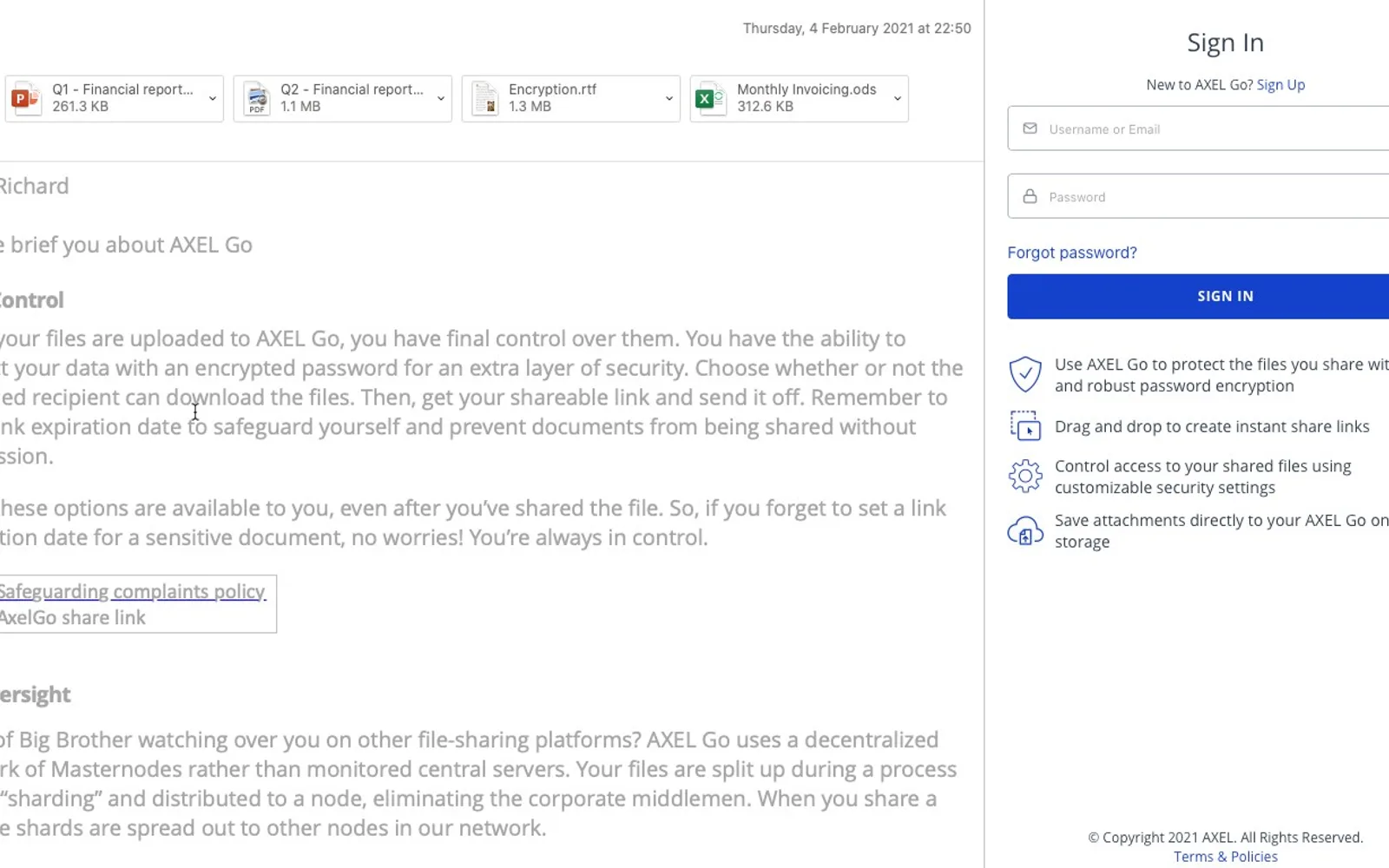1389x868 pixels.
Task: Click the 312.6 KB file size text
Action: point(765,107)
